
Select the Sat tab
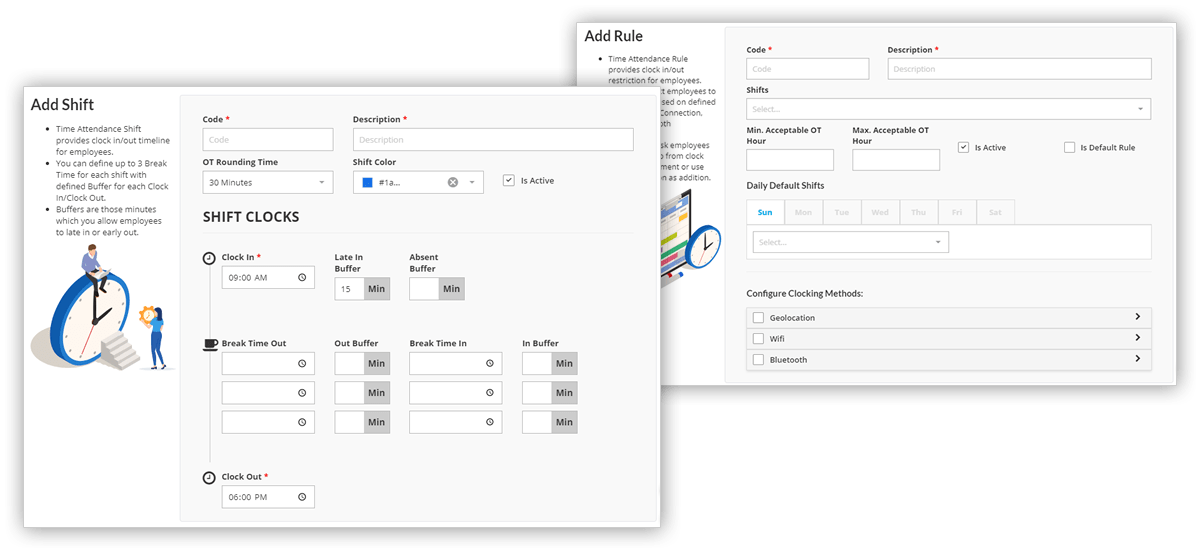tap(995, 212)
